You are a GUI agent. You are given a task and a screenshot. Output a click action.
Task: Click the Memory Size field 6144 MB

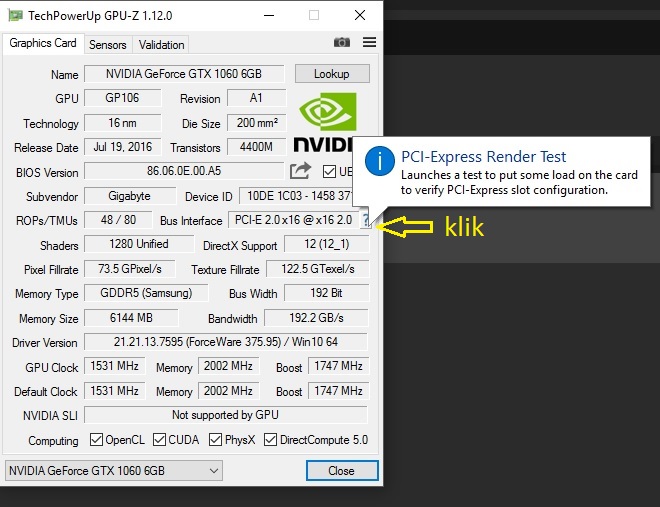click(x=131, y=318)
